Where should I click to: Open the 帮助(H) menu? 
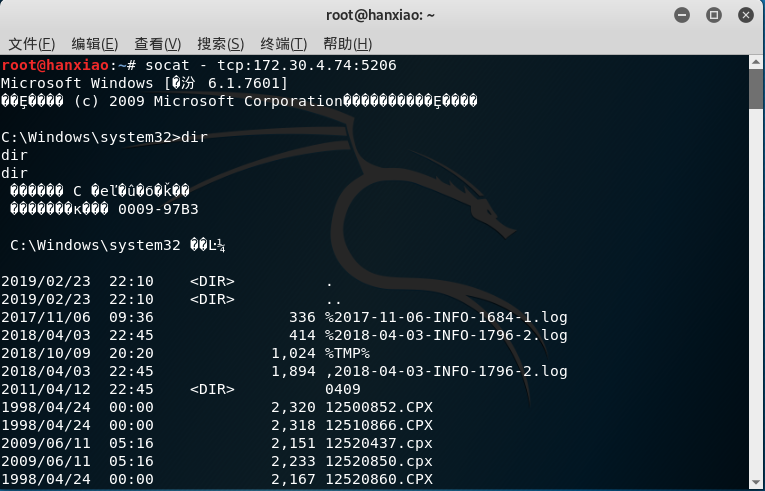[x=347, y=44]
